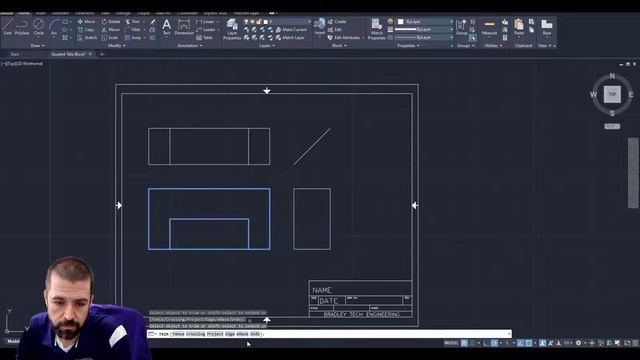Click the viewport controls label top-left

click(x=22, y=64)
